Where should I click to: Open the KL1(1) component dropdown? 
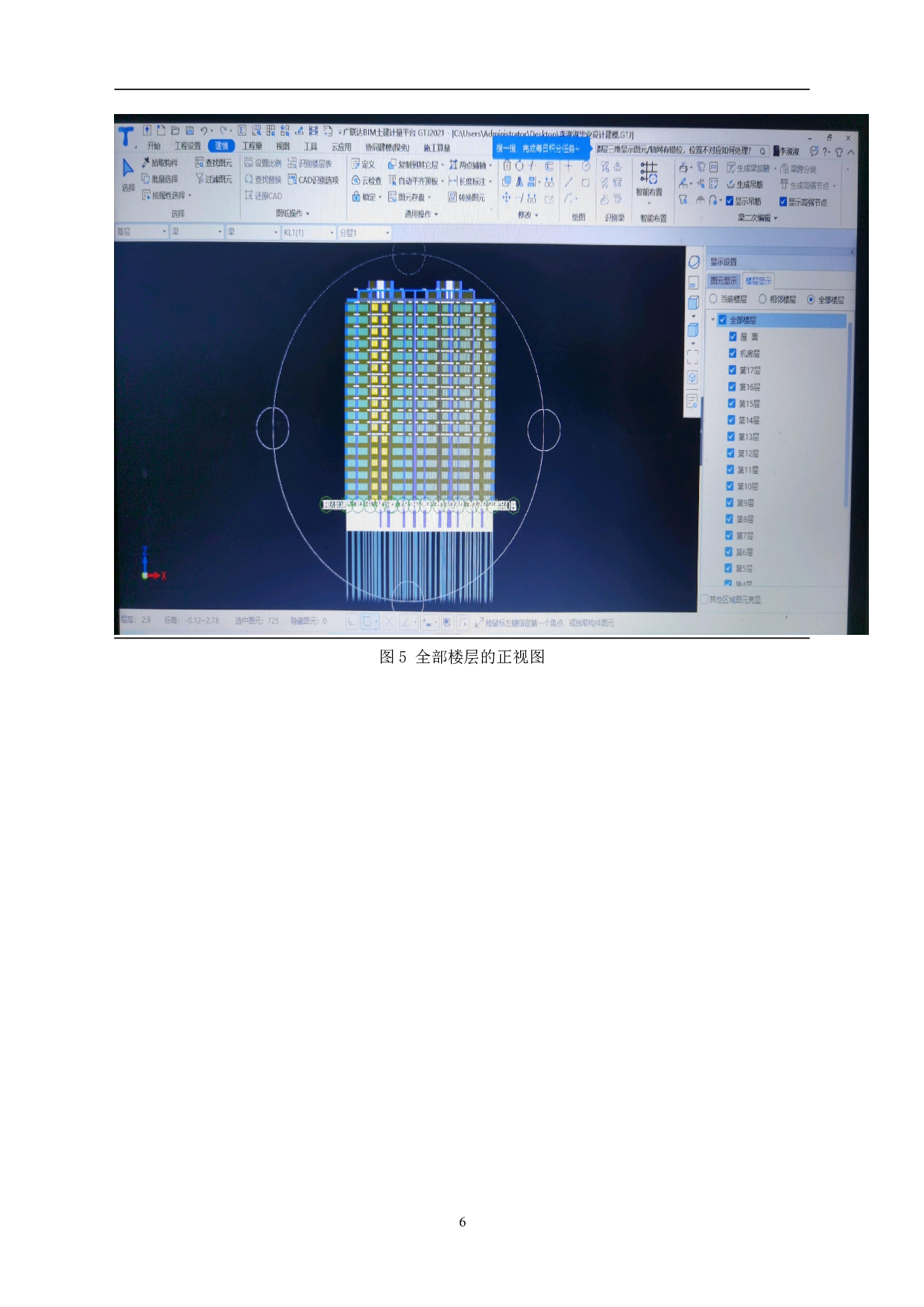coord(308,233)
